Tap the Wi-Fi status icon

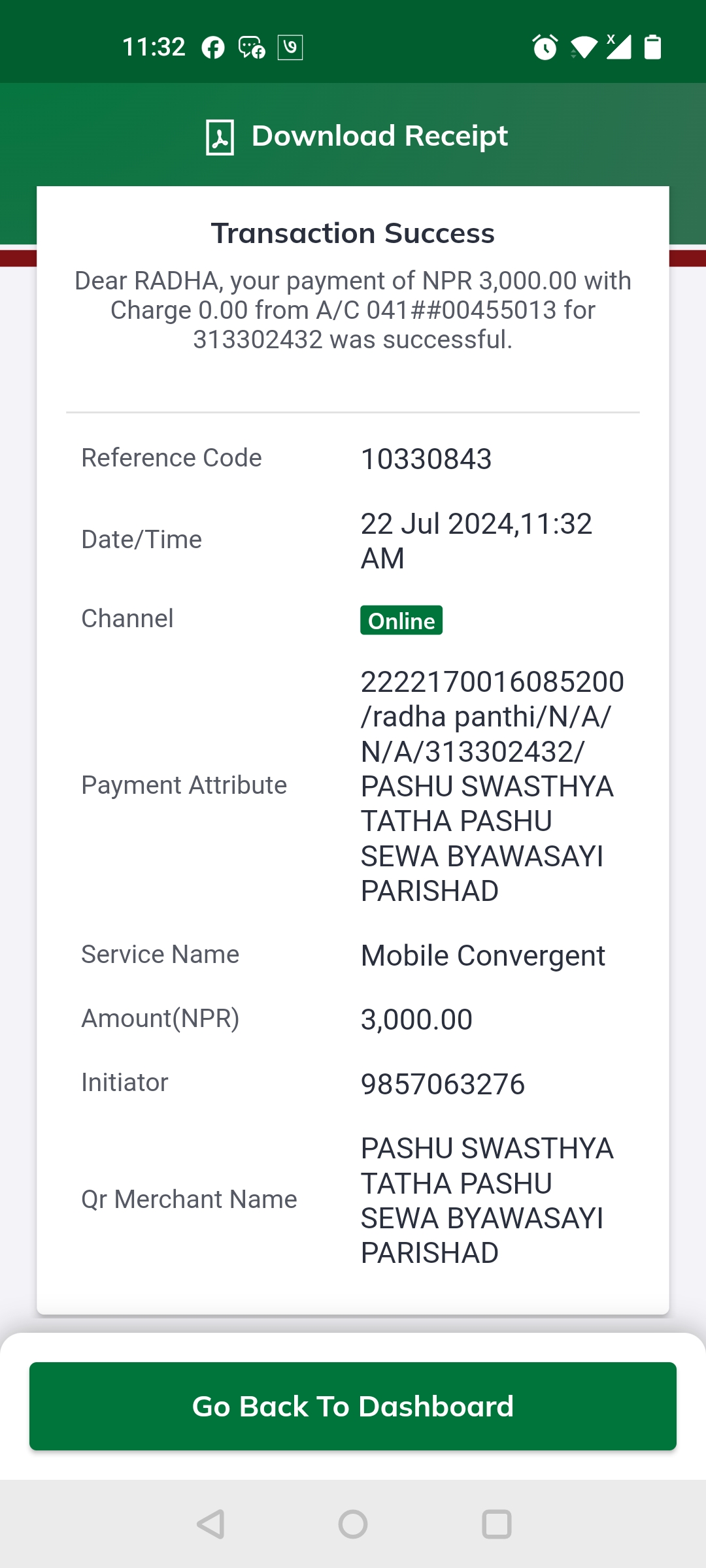coord(584,48)
